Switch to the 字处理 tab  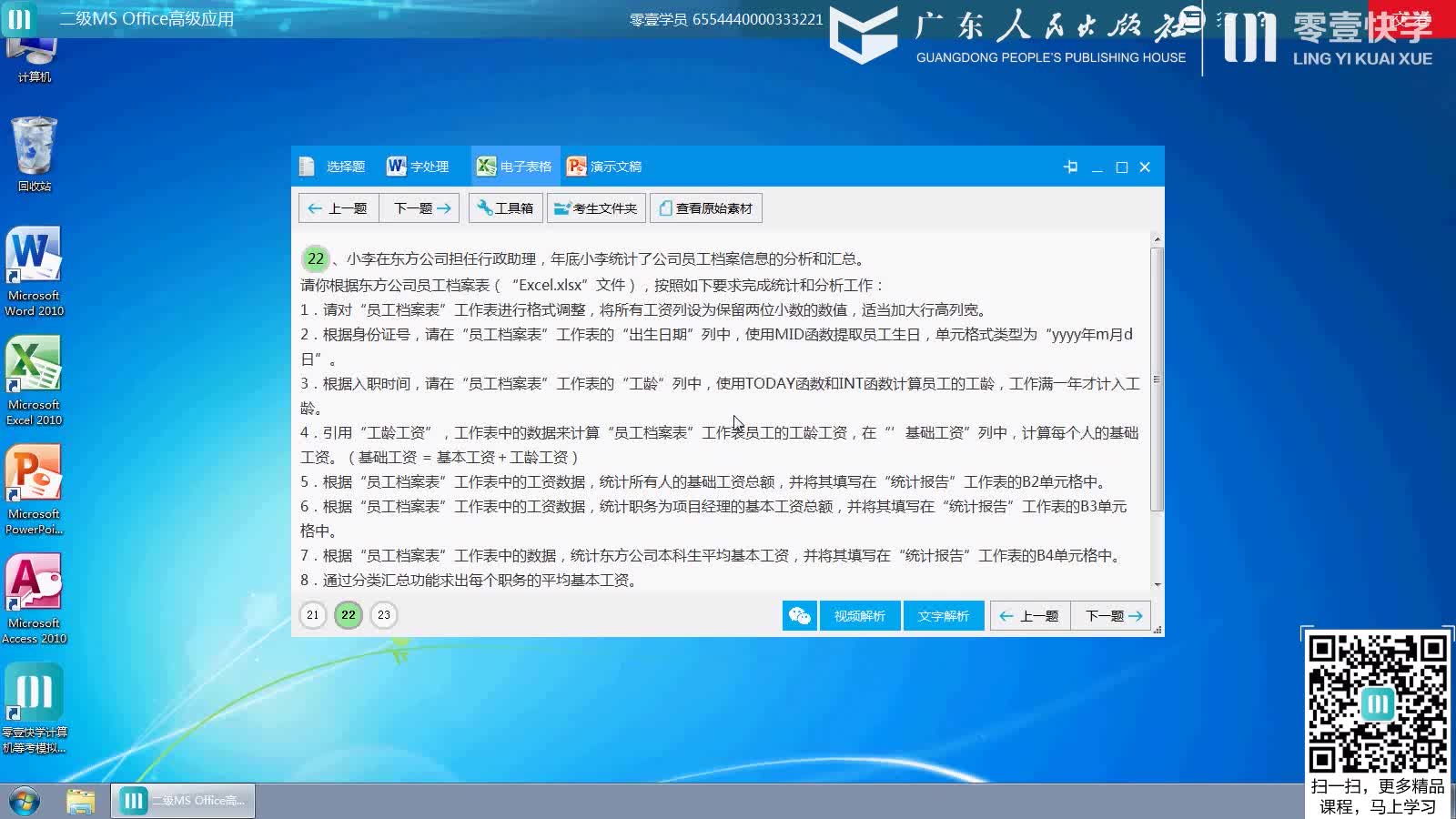[419, 167]
